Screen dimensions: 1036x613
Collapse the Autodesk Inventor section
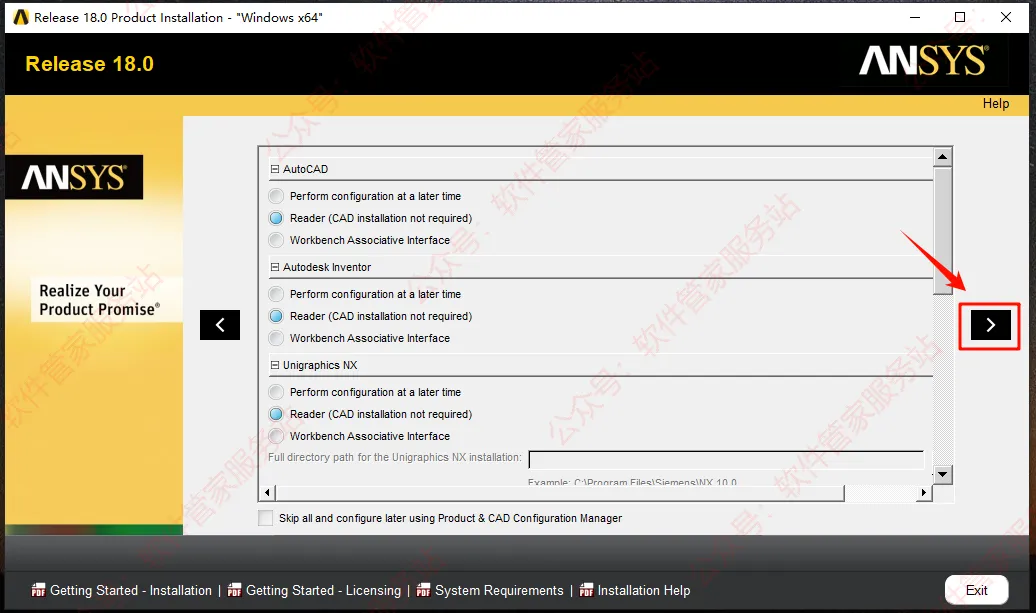[x=275, y=267]
